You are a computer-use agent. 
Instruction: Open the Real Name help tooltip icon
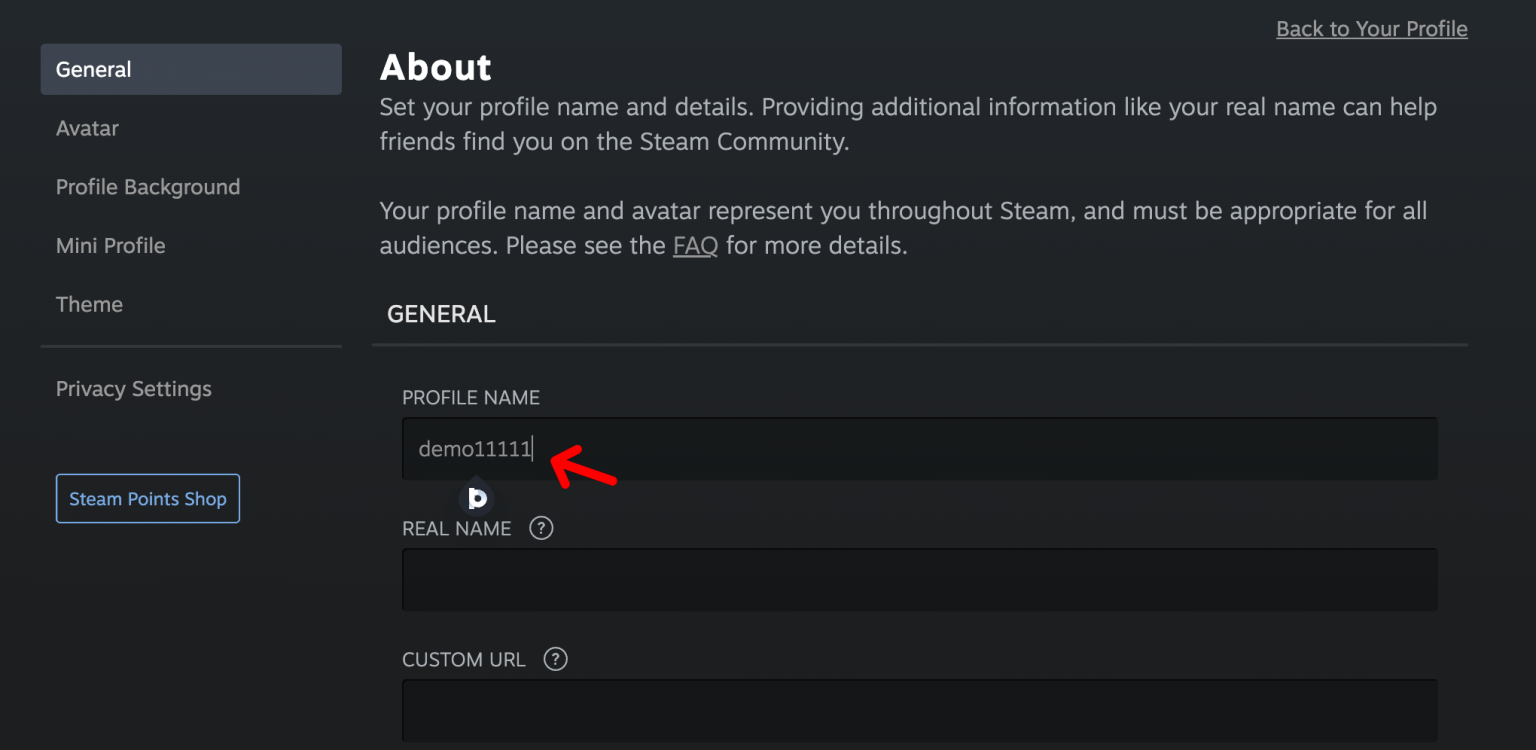pos(541,528)
